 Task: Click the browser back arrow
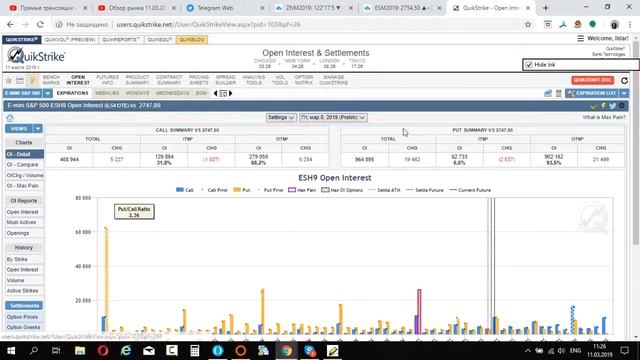click(11, 24)
